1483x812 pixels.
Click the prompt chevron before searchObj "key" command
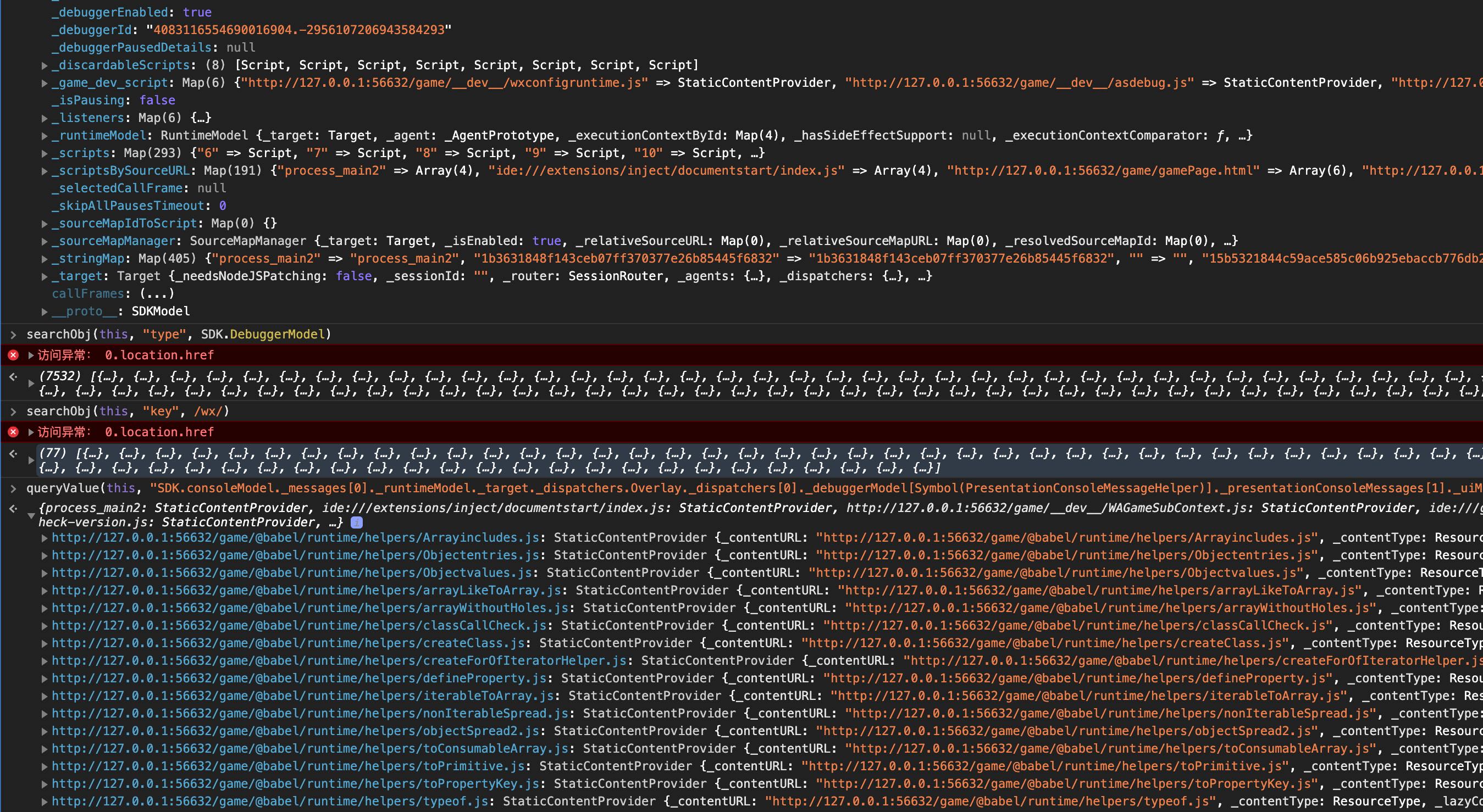pos(13,411)
